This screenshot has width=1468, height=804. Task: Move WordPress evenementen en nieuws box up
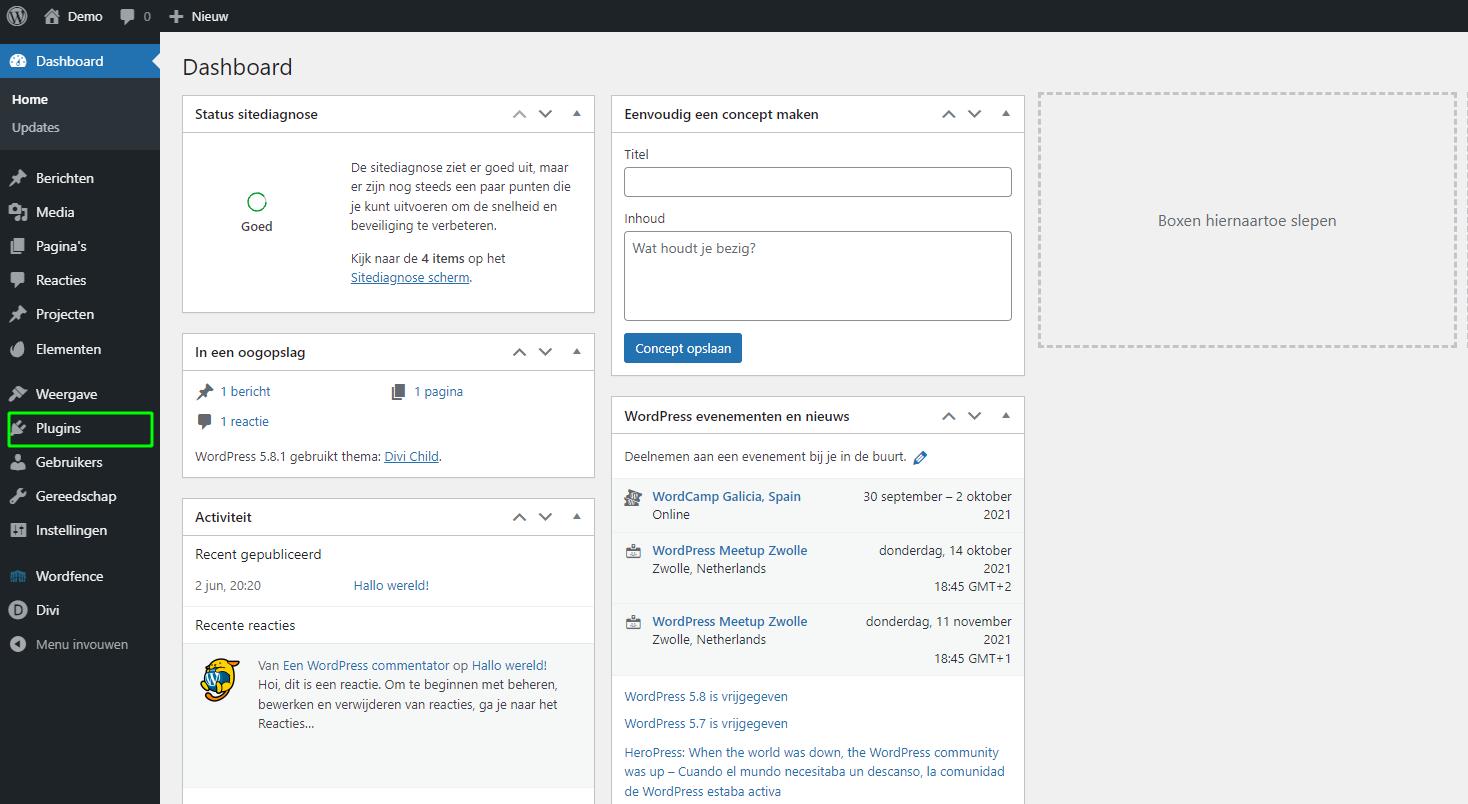(x=948, y=416)
